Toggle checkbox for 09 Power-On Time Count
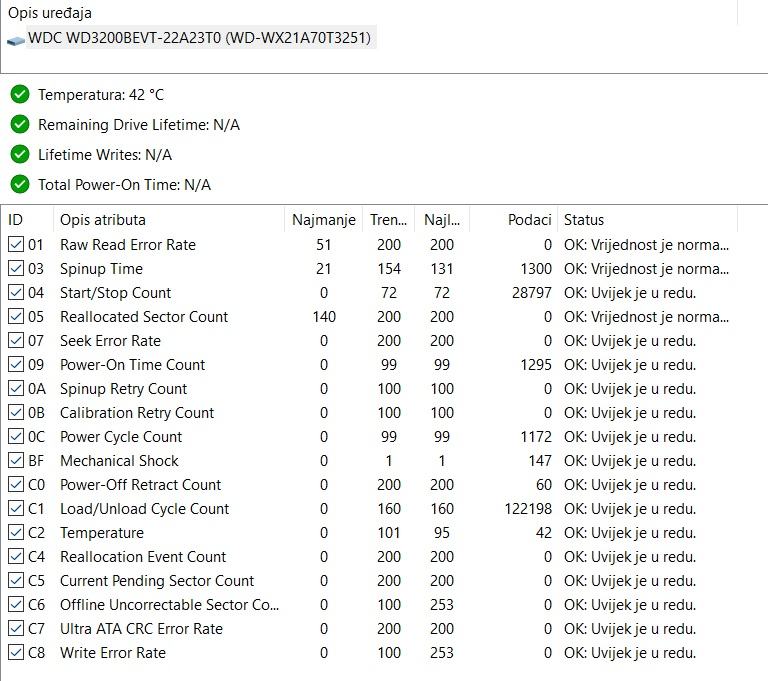Image resolution: width=768 pixels, height=681 pixels. pos(16,364)
